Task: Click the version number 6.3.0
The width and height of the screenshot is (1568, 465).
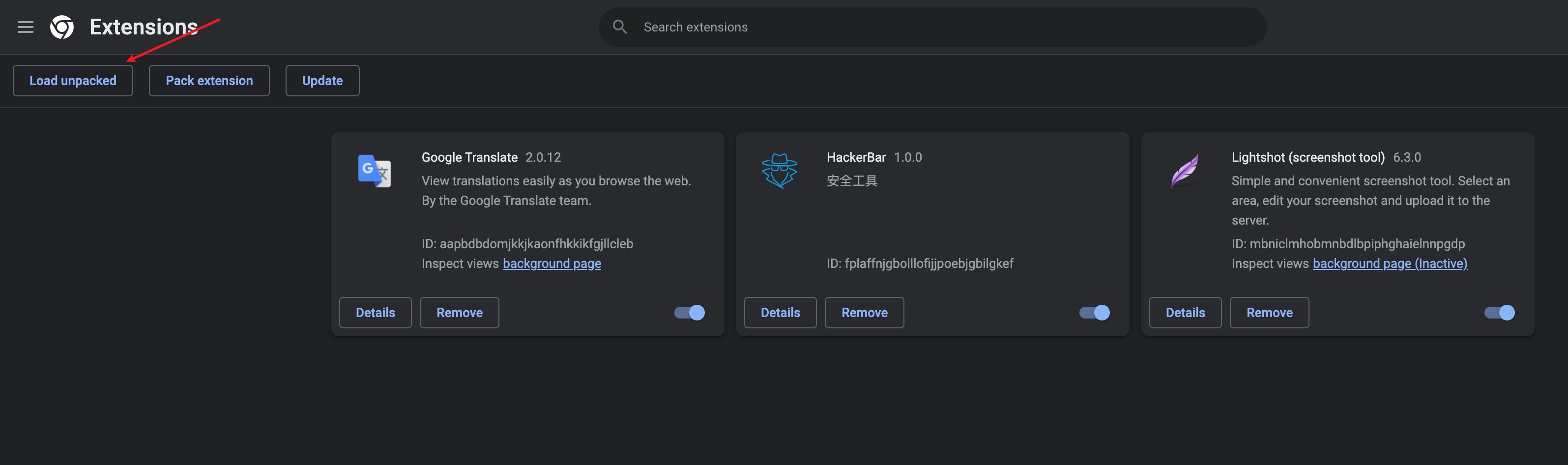Action: point(1407,158)
